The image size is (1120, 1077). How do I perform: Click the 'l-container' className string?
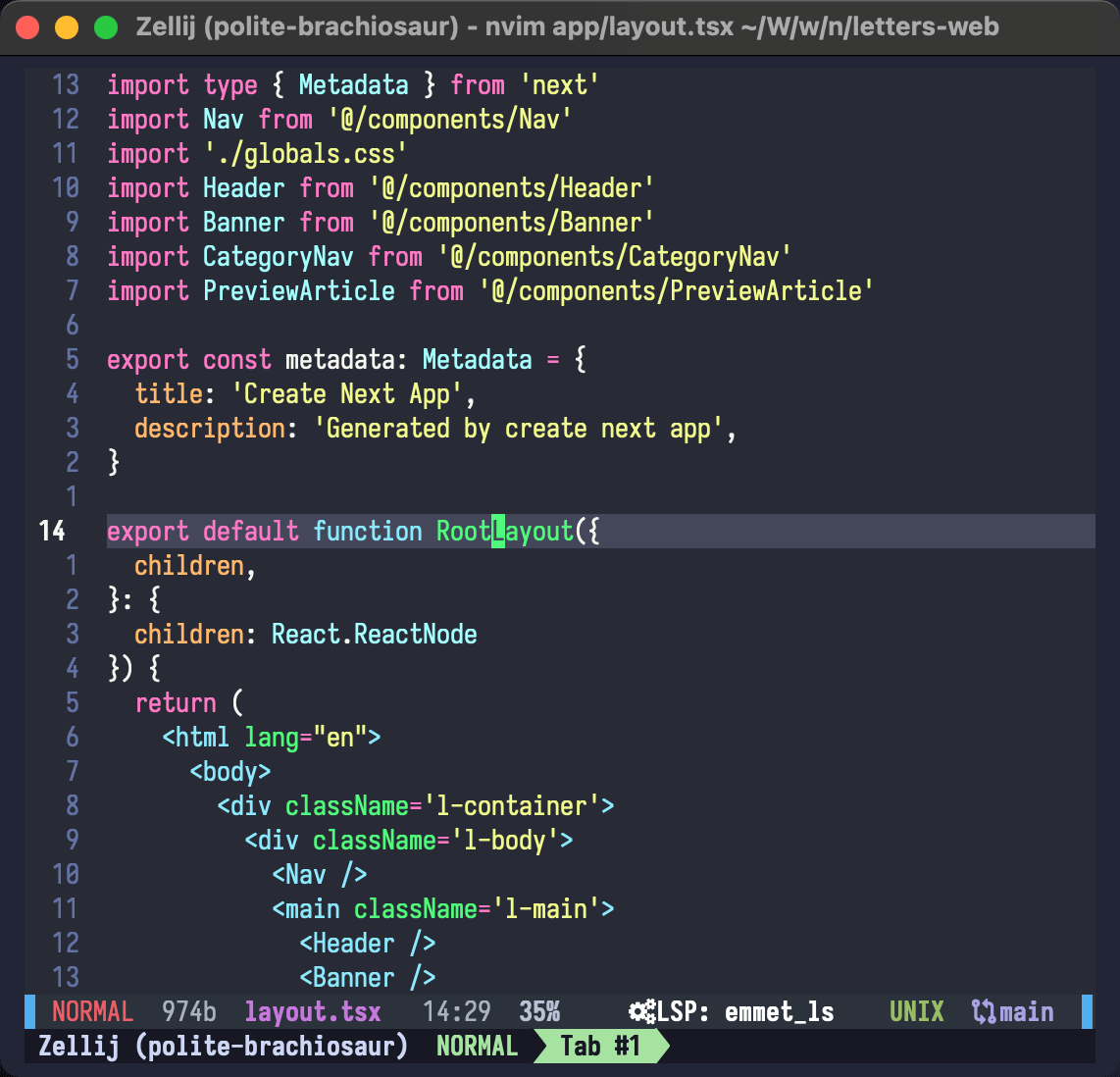[x=511, y=805]
